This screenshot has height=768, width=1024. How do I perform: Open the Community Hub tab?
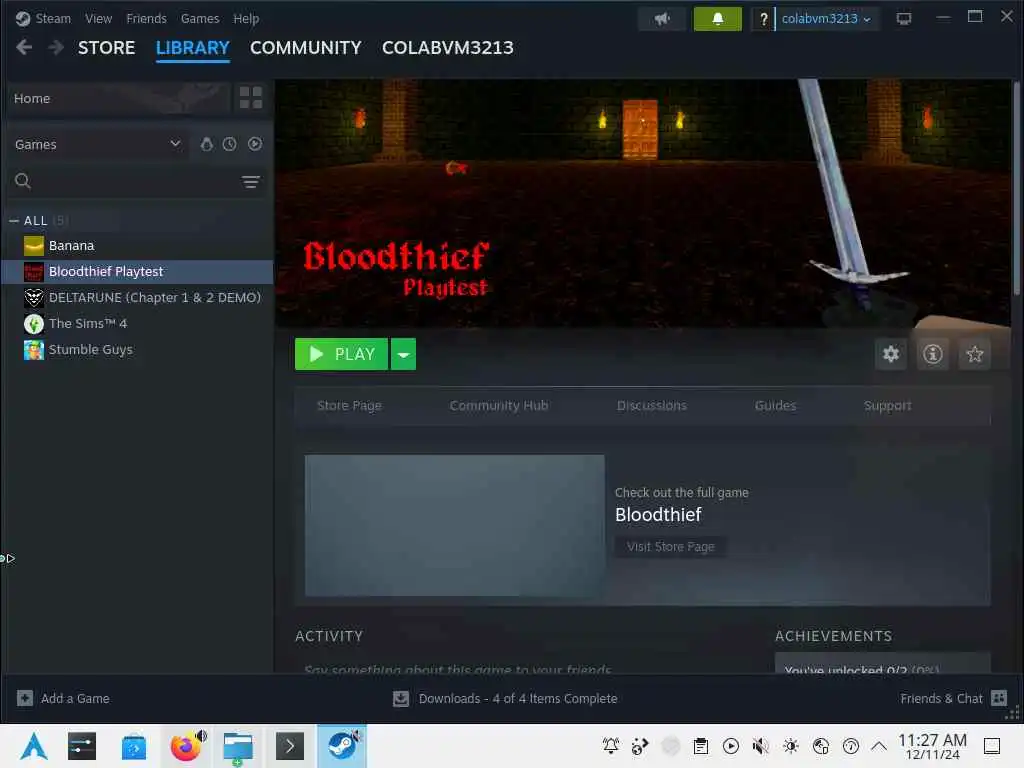[499, 406]
